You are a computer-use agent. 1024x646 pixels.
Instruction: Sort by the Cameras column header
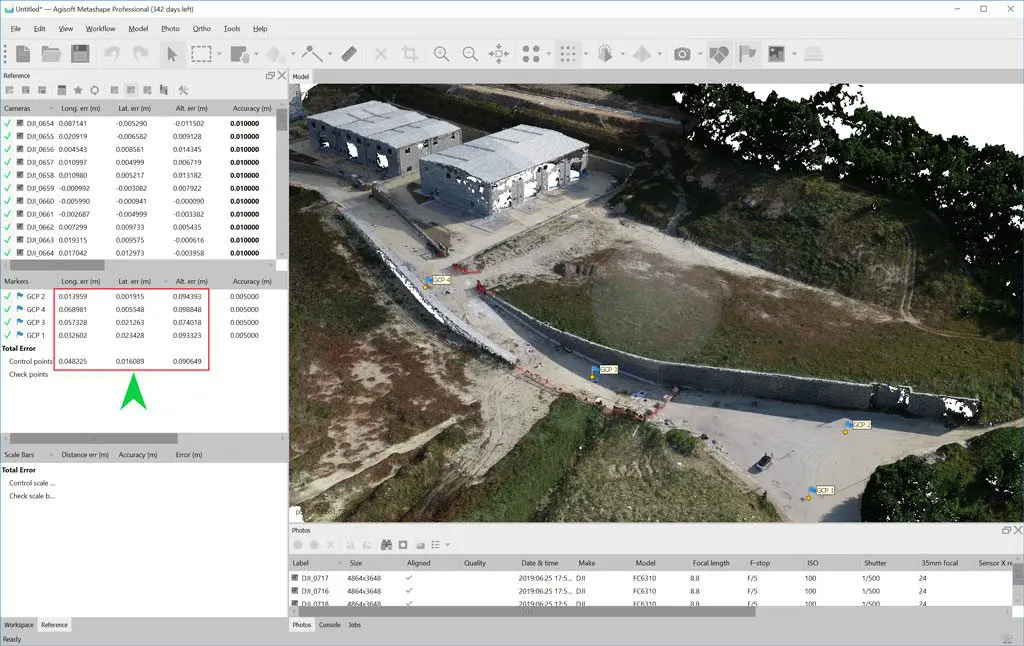point(28,108)
